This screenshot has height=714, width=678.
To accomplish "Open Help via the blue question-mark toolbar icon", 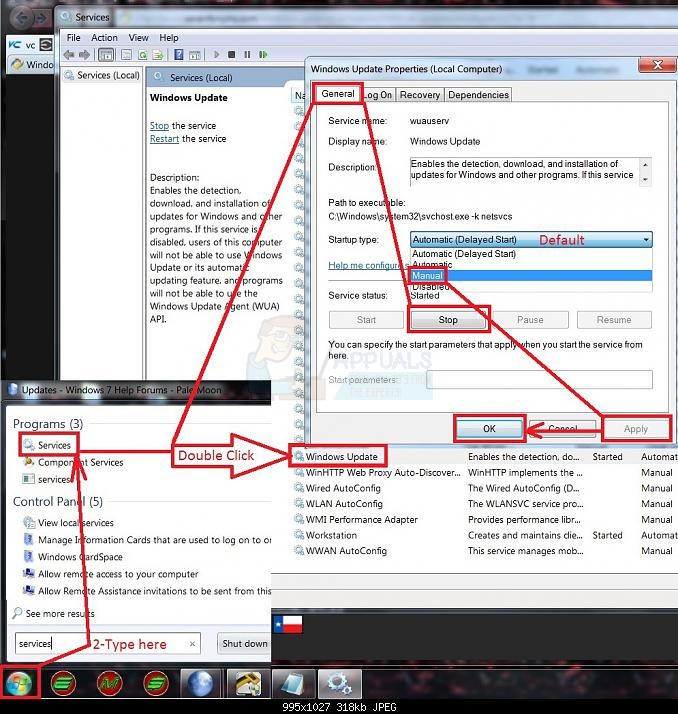I will pyautogui.click(x=179, y=55).
